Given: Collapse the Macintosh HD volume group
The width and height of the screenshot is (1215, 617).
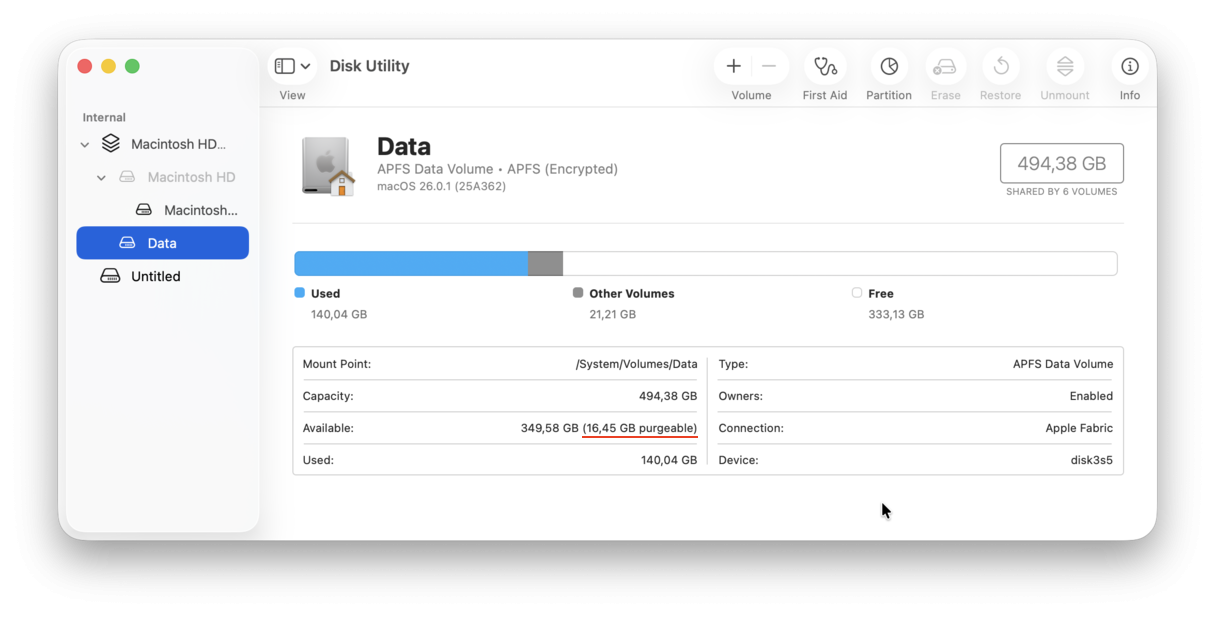Looking at the screenshot, I should click(100, 176).
